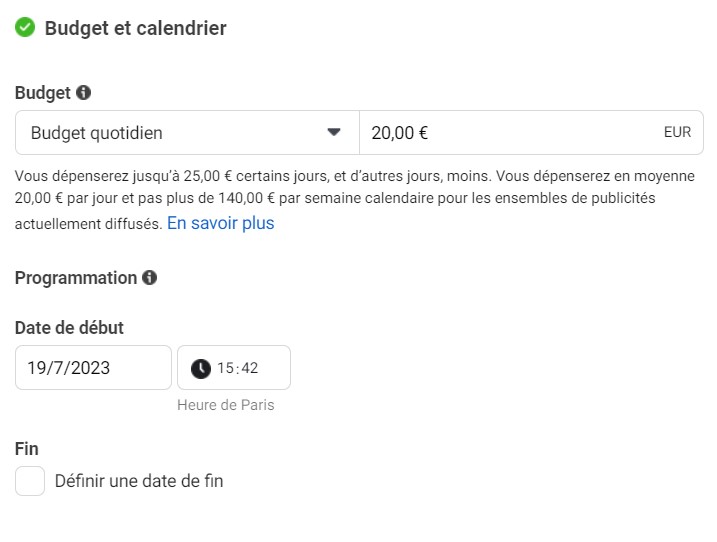Open the En savoir plus link

220,223
